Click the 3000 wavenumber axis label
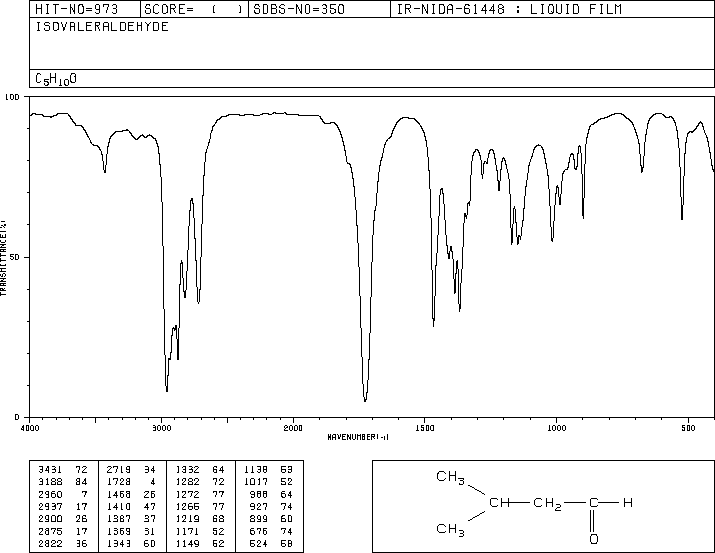The height and width of the screenshot is (553, 715). (x=161, y=428)
